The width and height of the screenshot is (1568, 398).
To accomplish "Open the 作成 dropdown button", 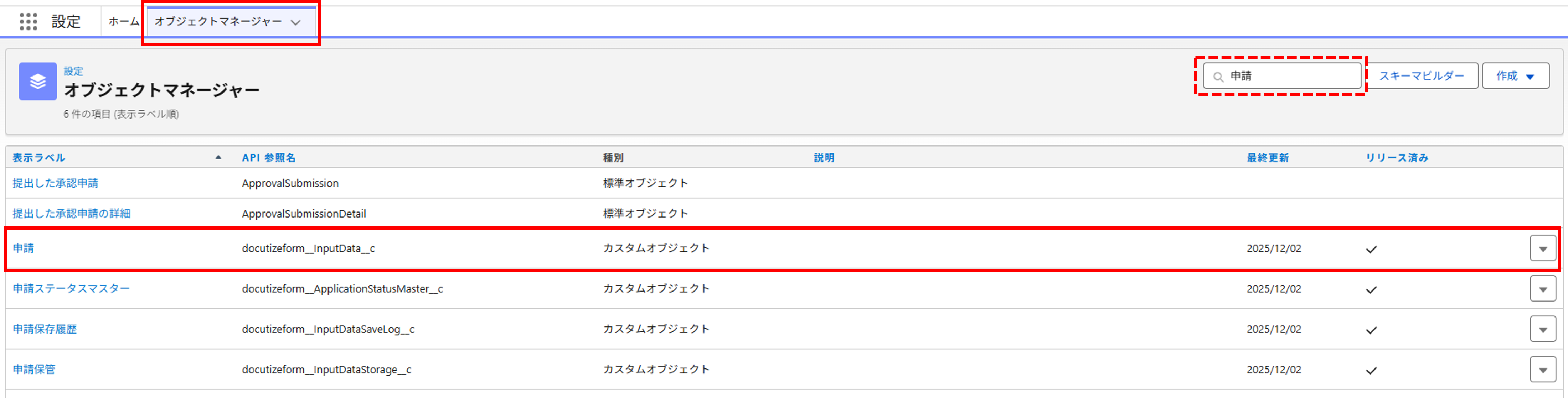I will click(x=1515, y=76).
